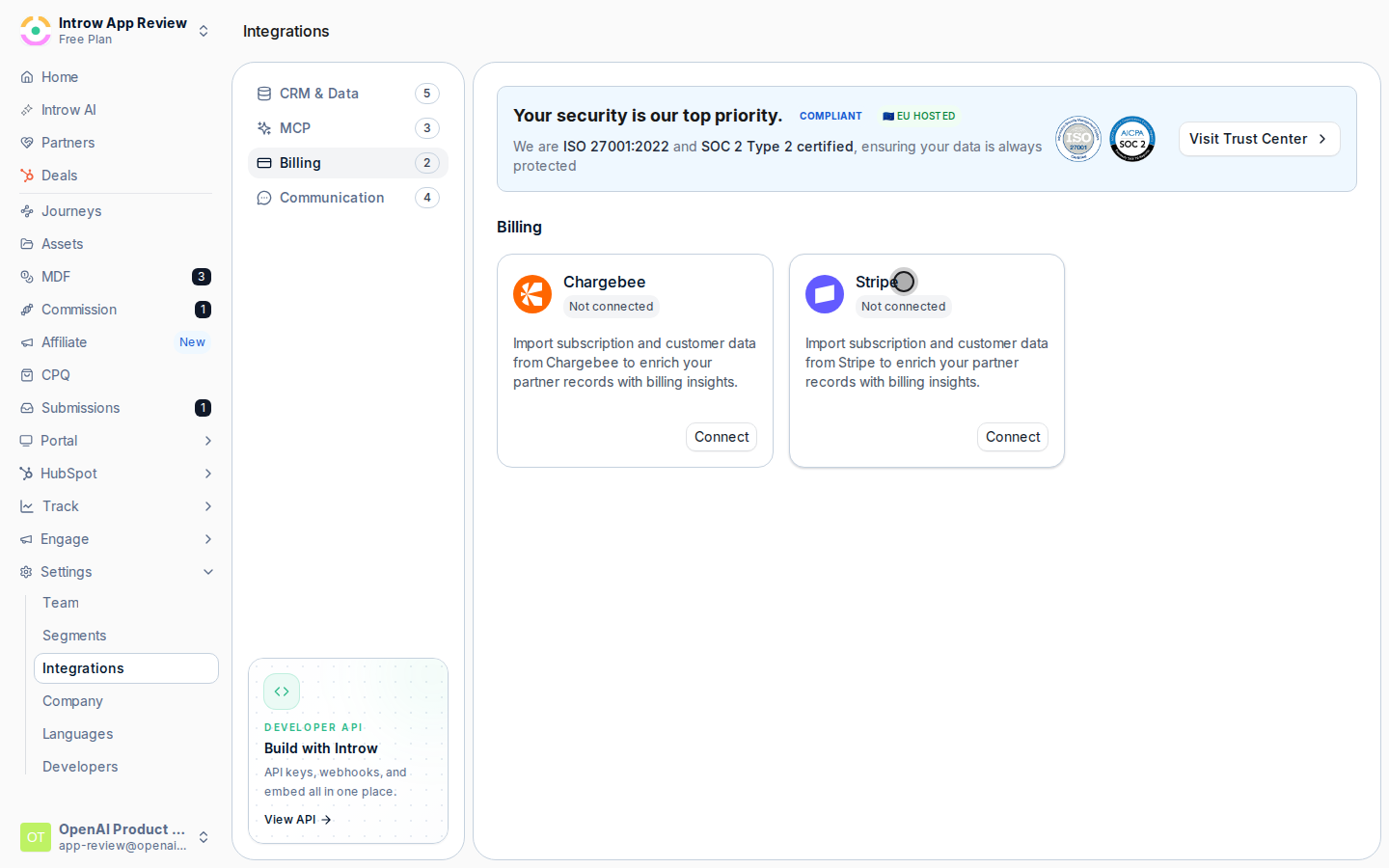Click the Chargebee logo icon
1389x868 pixels.
coord(532,295)
